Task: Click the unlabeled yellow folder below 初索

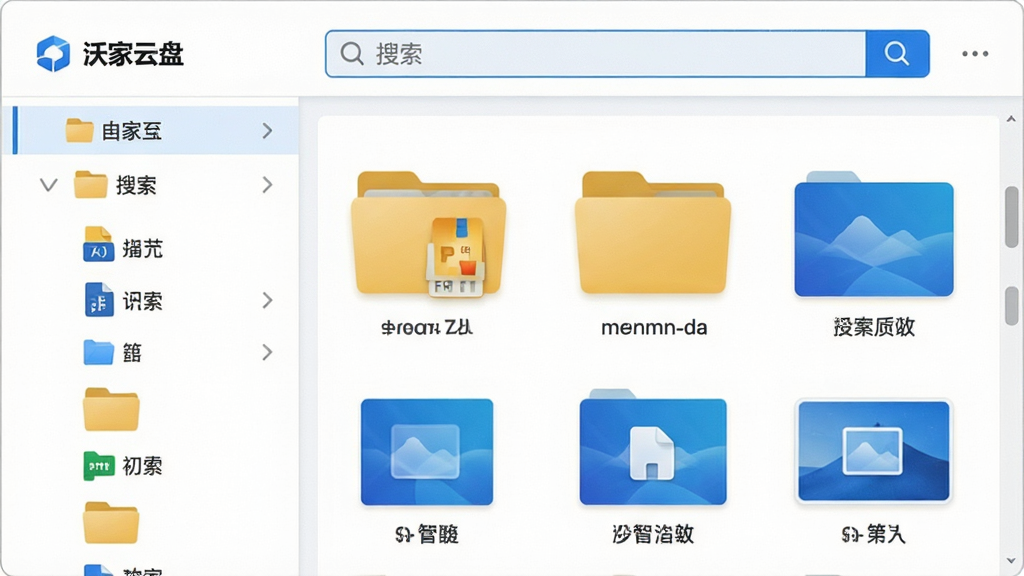Action: click(111, 523)
